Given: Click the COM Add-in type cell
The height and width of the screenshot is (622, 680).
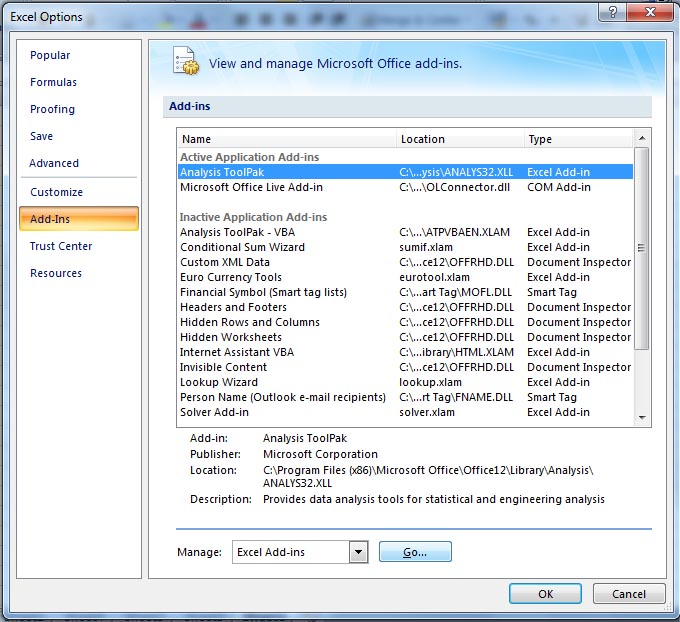Looking at the screenshot, I should pos(559,187).
